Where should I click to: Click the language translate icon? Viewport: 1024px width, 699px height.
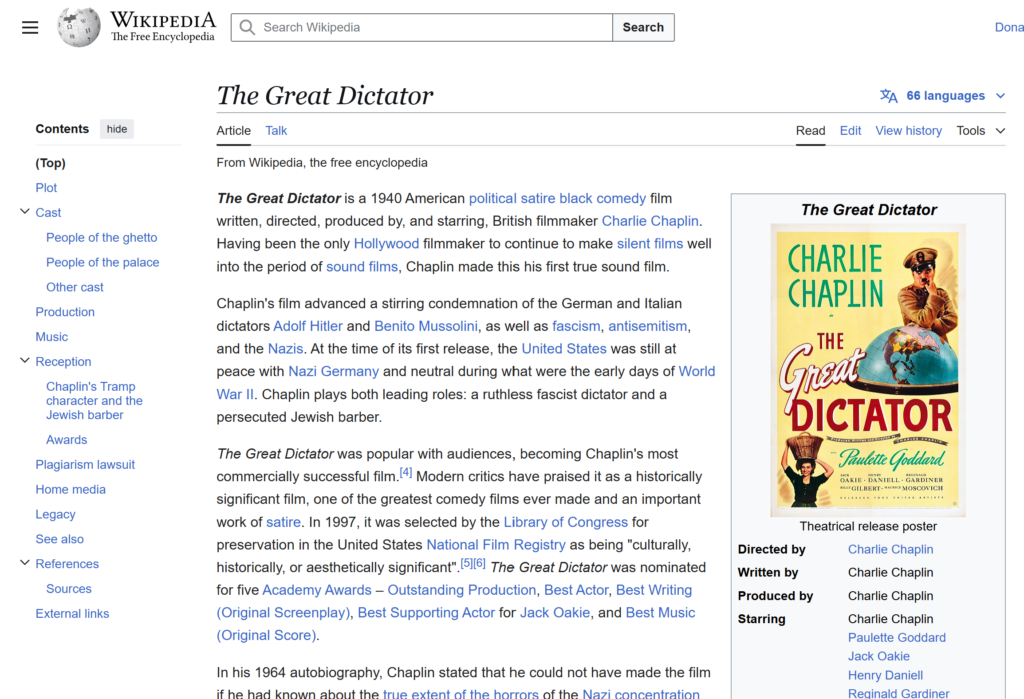888,96
